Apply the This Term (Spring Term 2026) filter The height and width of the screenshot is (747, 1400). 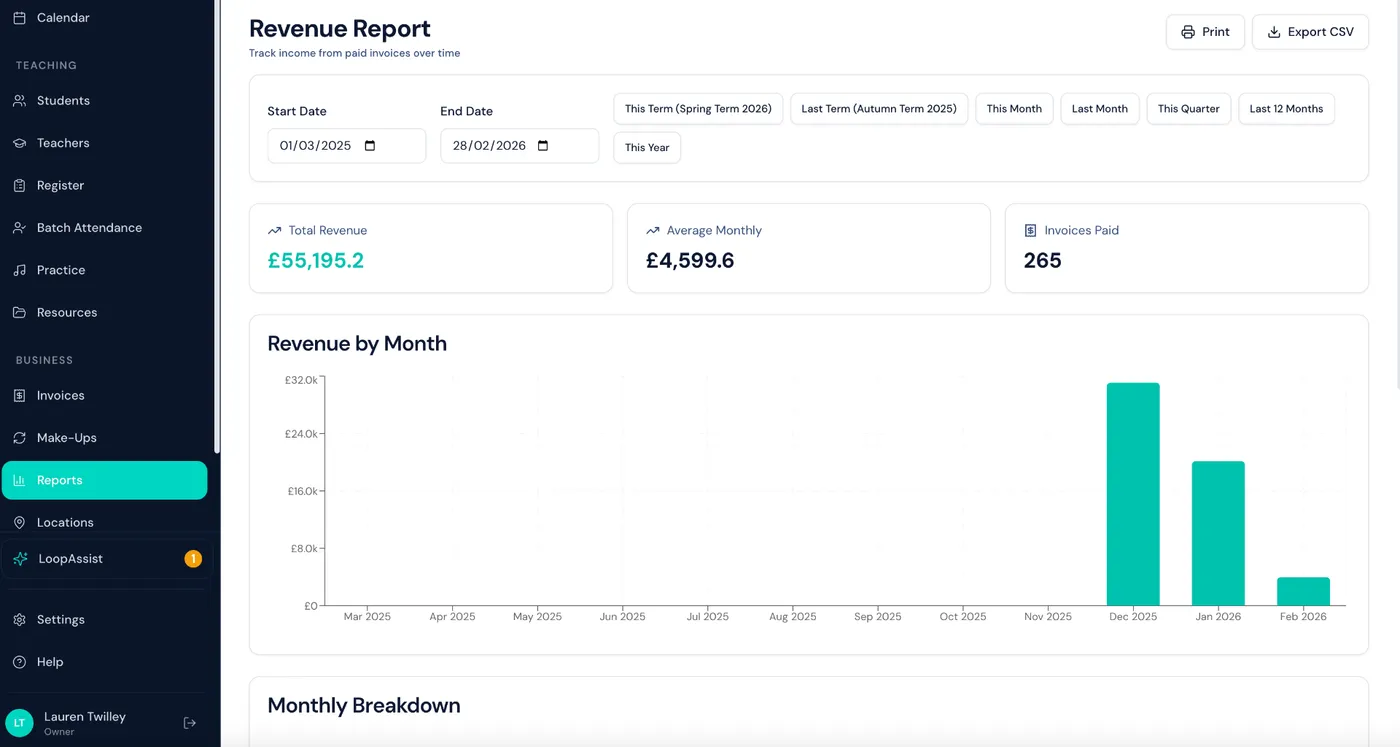coord(697,109)
